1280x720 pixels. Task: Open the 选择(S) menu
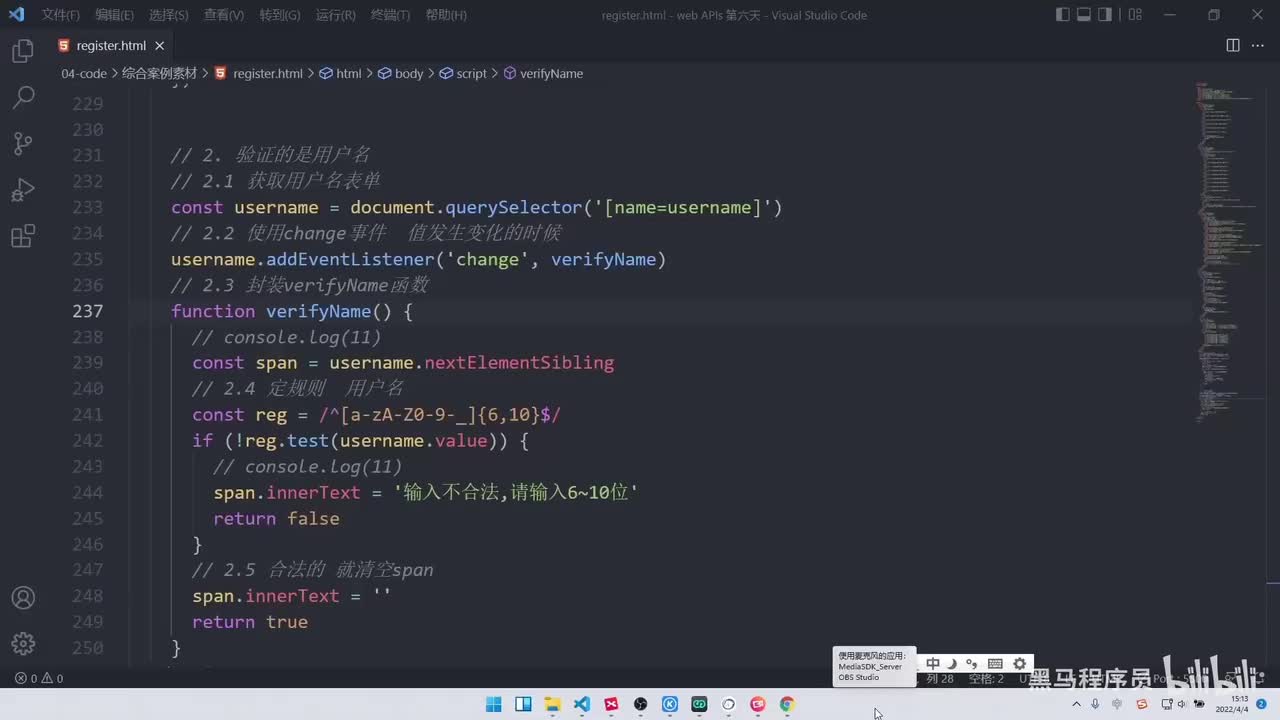tap(168, 15)
